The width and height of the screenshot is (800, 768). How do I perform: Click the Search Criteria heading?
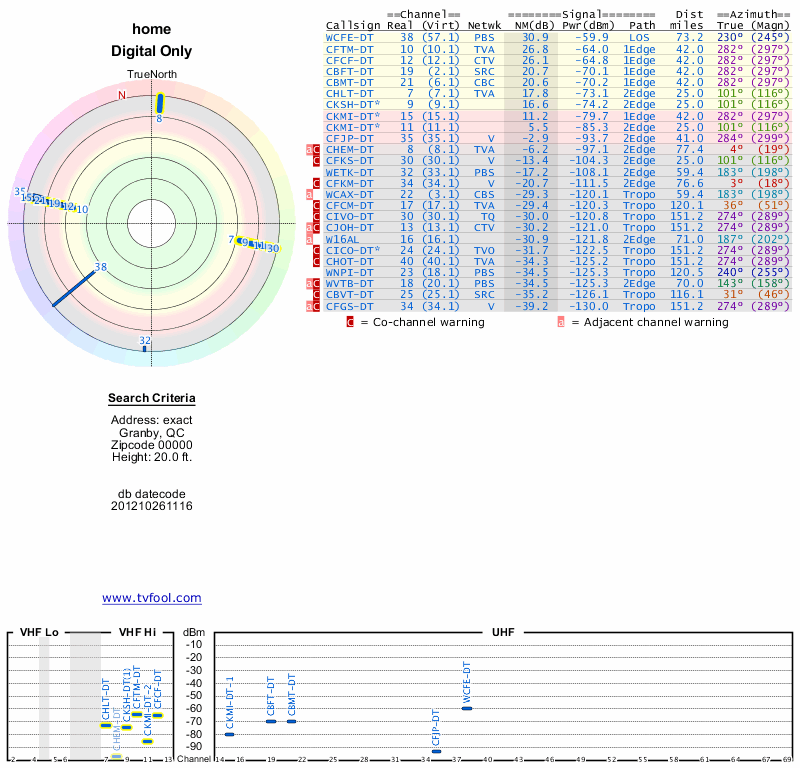point(152,398)
